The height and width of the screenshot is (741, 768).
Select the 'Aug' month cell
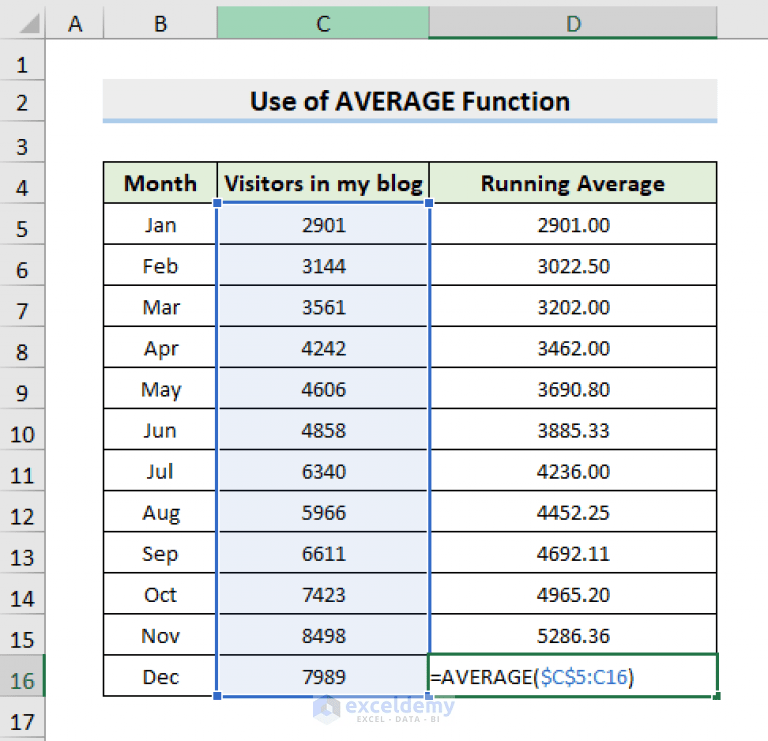(x=160, y=512)
